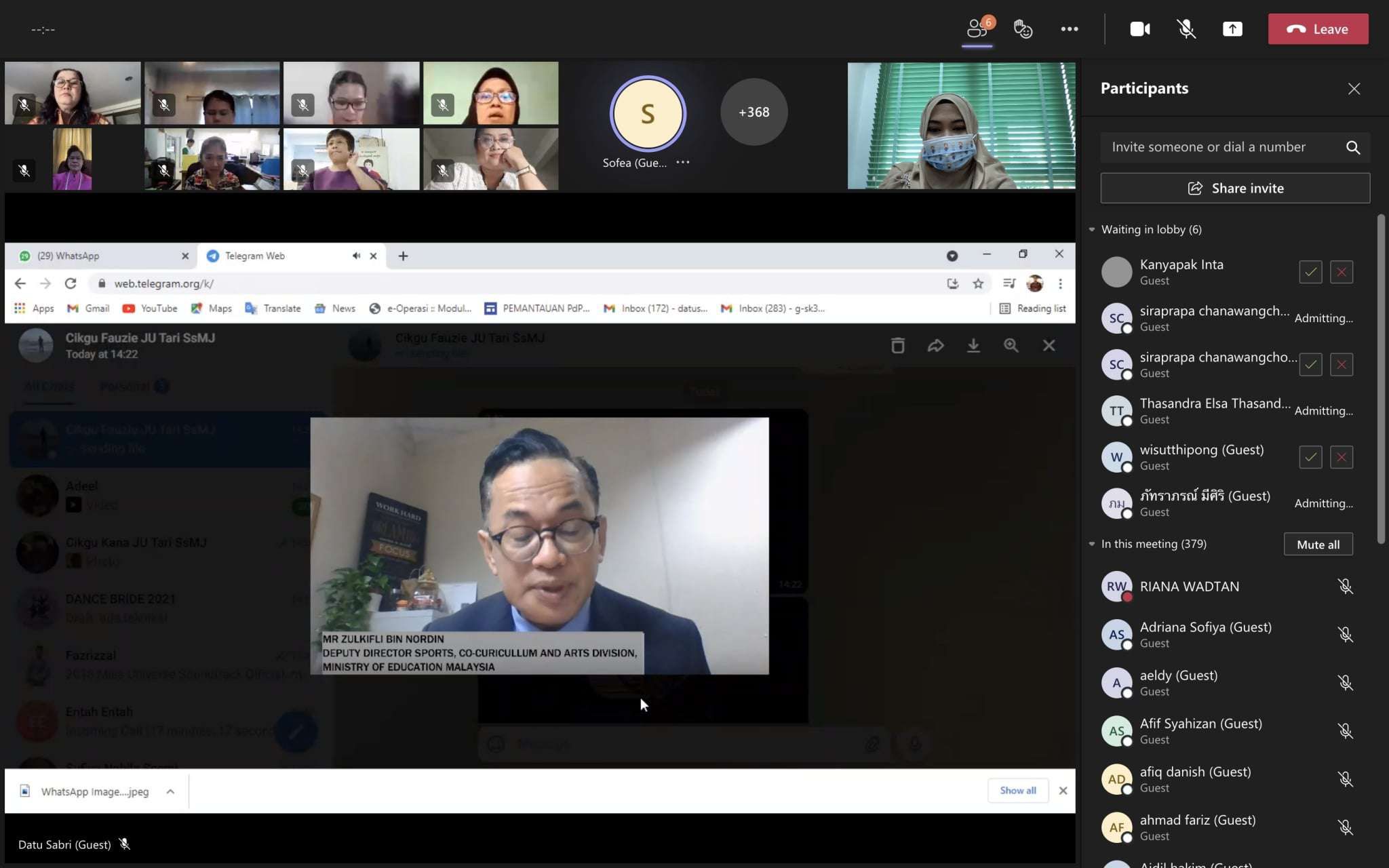Open options next to Sofea guest avatar
The width and height of the screenshot is (1389, 868).
coord(683,163)
